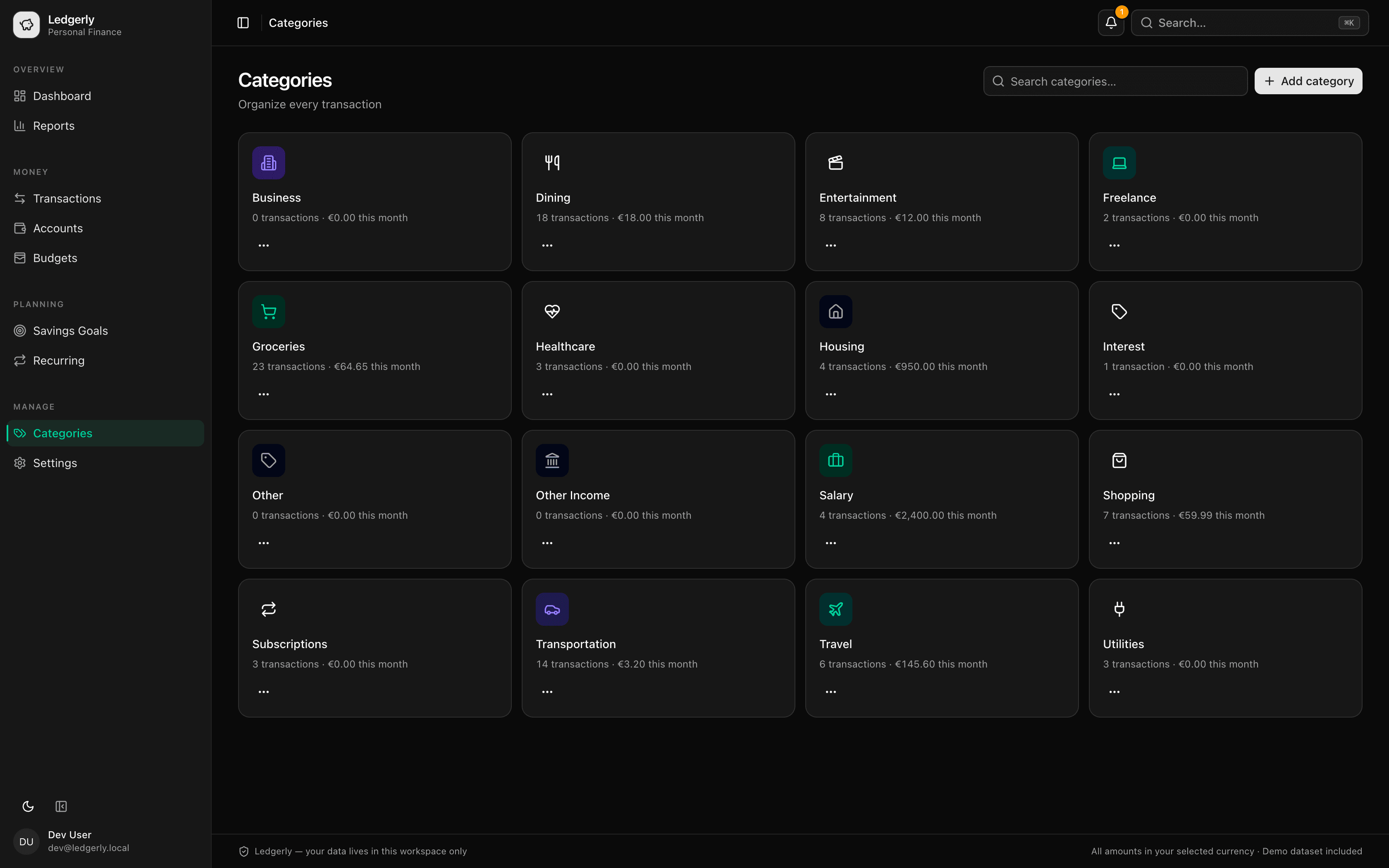Click the Shopping bag icon
The width and height of the screenshot is (1389, 868).
pyautogui.click(x=1119, y=460)
